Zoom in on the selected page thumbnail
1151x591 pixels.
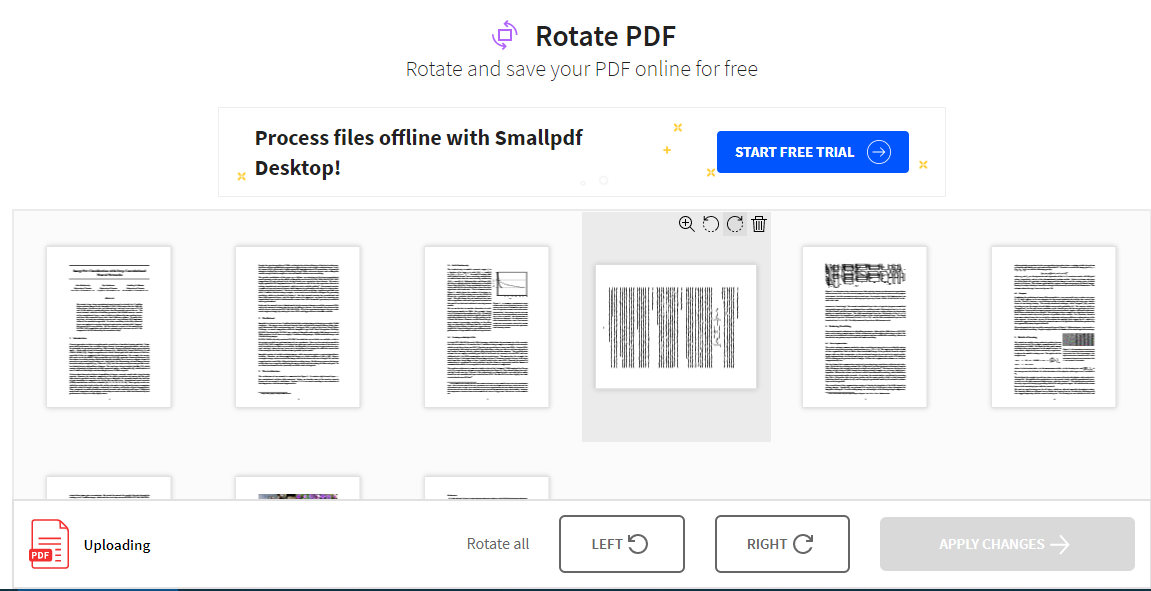pos(686,224)
